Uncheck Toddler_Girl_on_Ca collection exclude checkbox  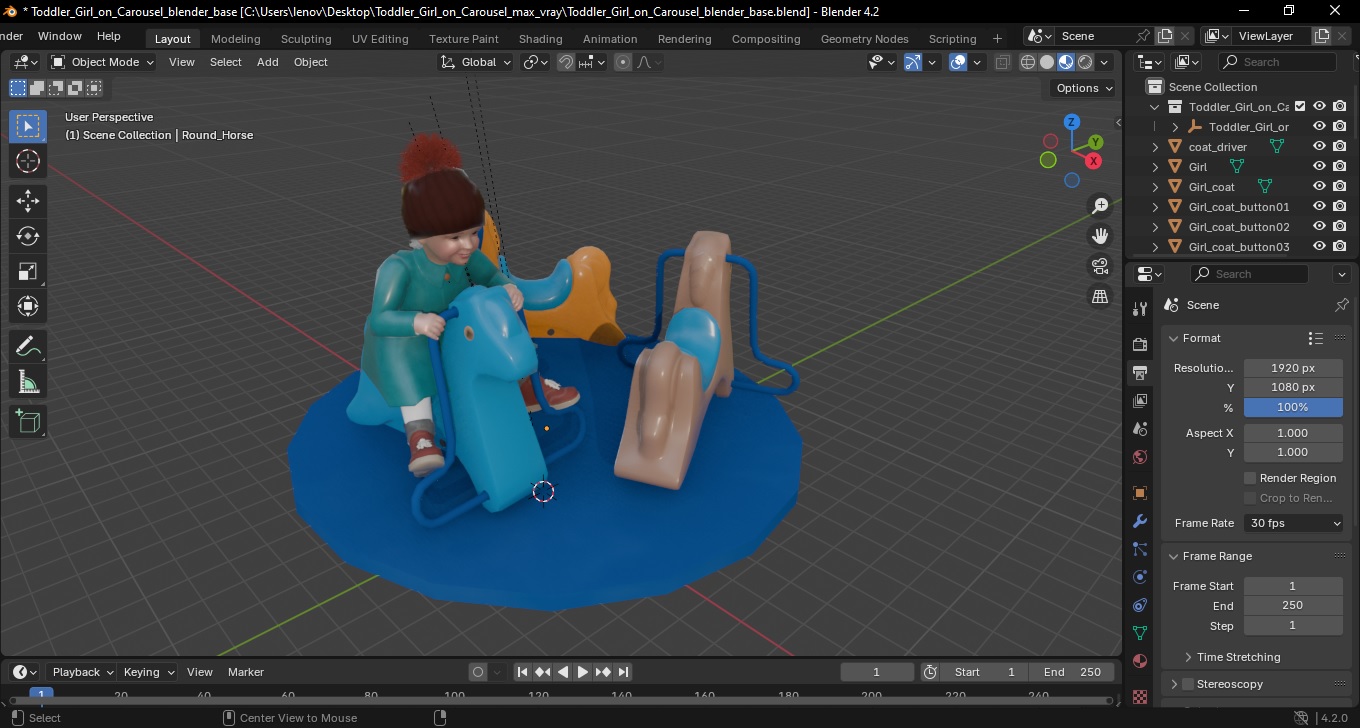coord(1300,106)
